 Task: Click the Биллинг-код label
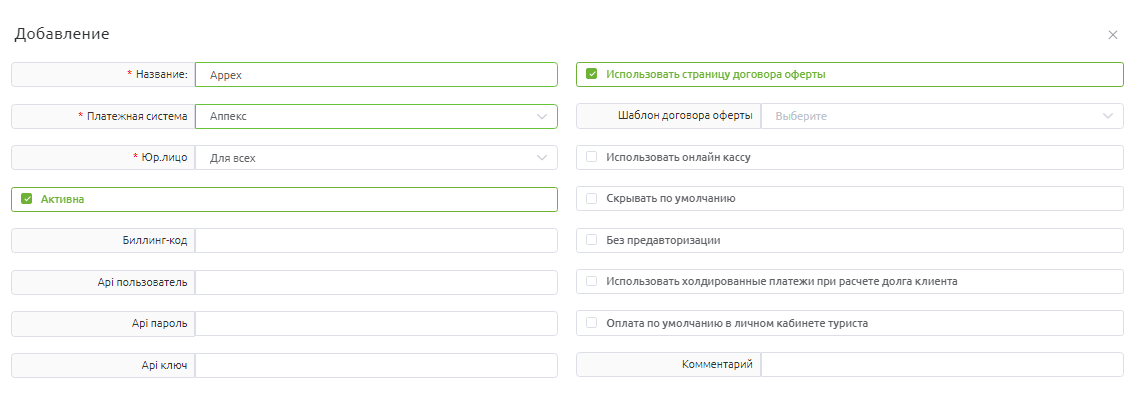(x=155, y=241)
